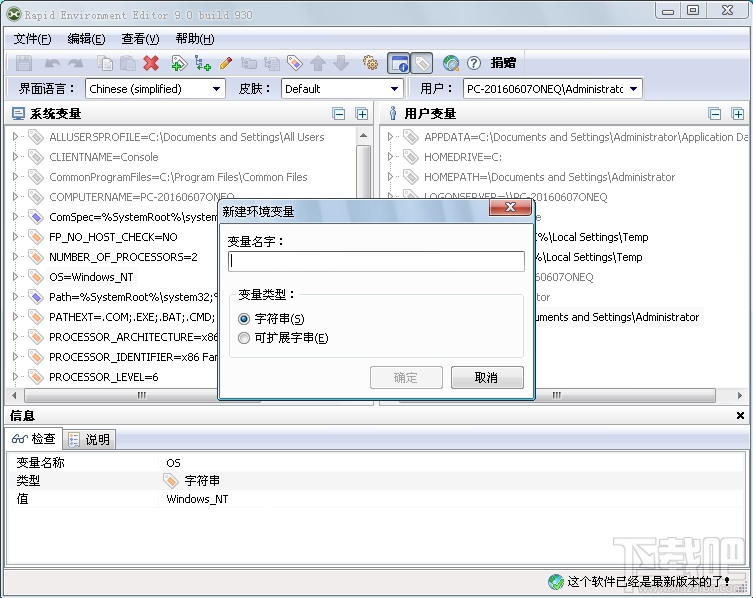Toggle the tag icon button in toolbar

point(422,63)
